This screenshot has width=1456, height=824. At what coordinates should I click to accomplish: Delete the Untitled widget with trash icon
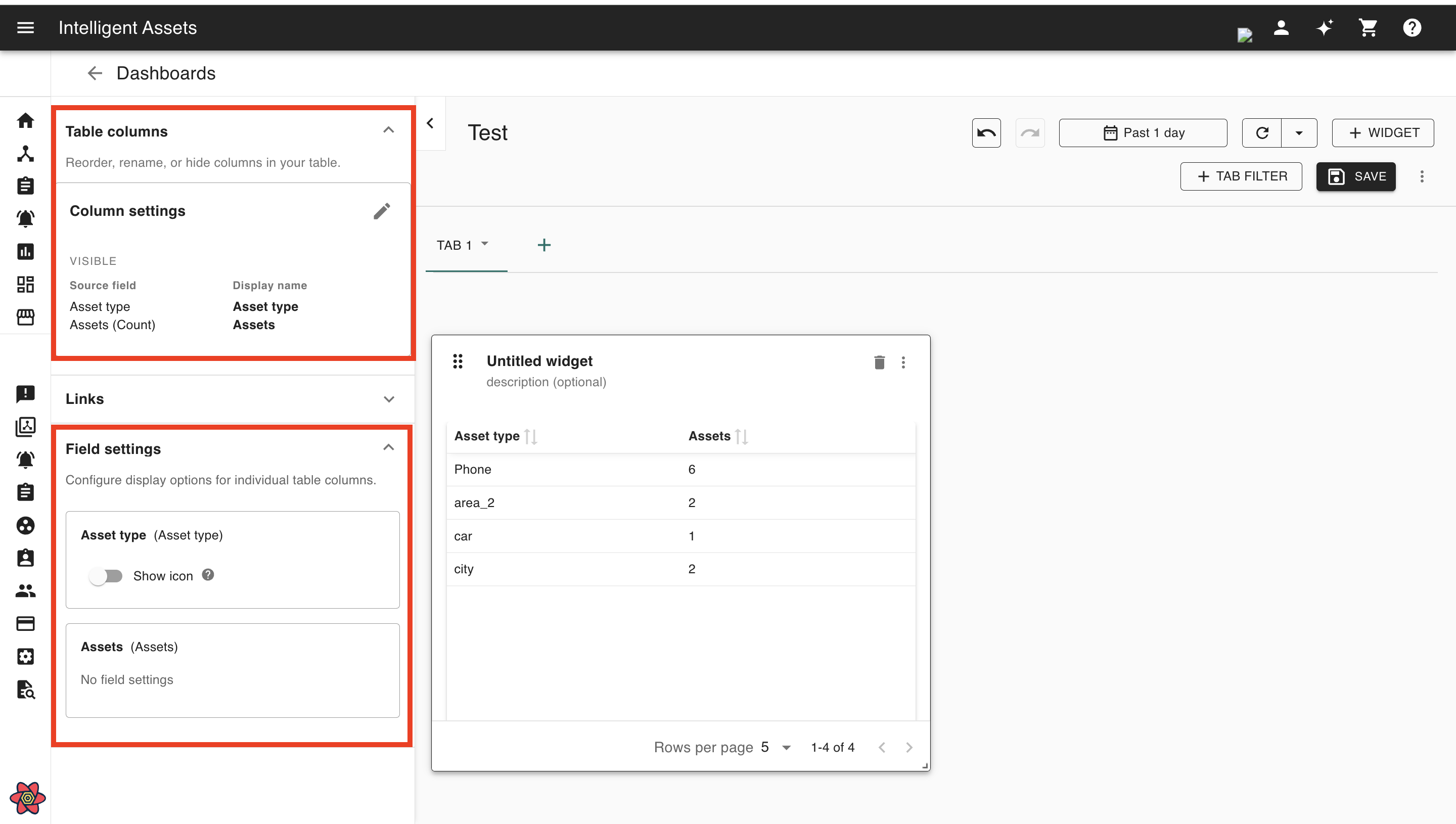879,362
